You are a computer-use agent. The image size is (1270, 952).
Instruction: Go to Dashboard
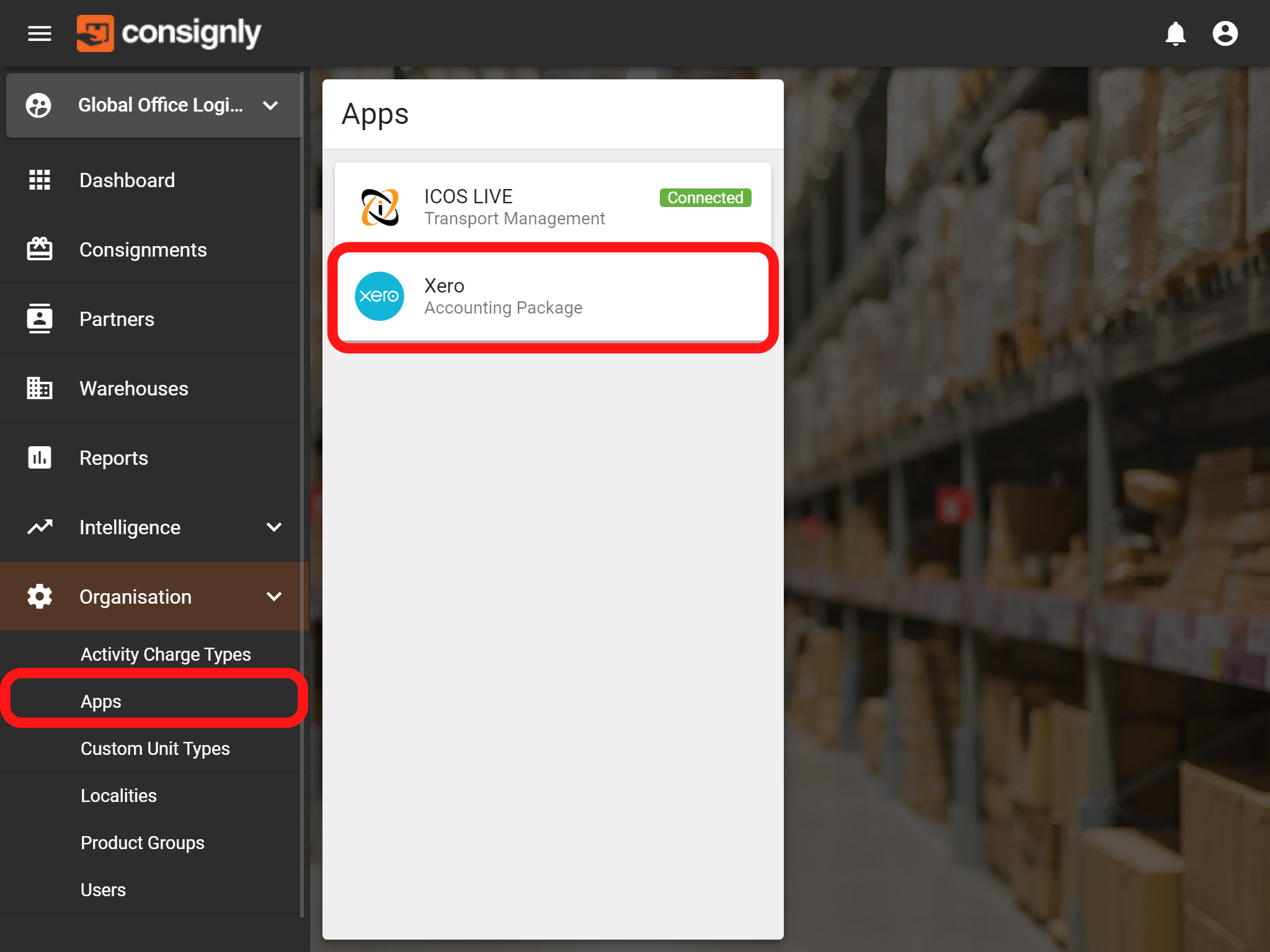(154, 180)
